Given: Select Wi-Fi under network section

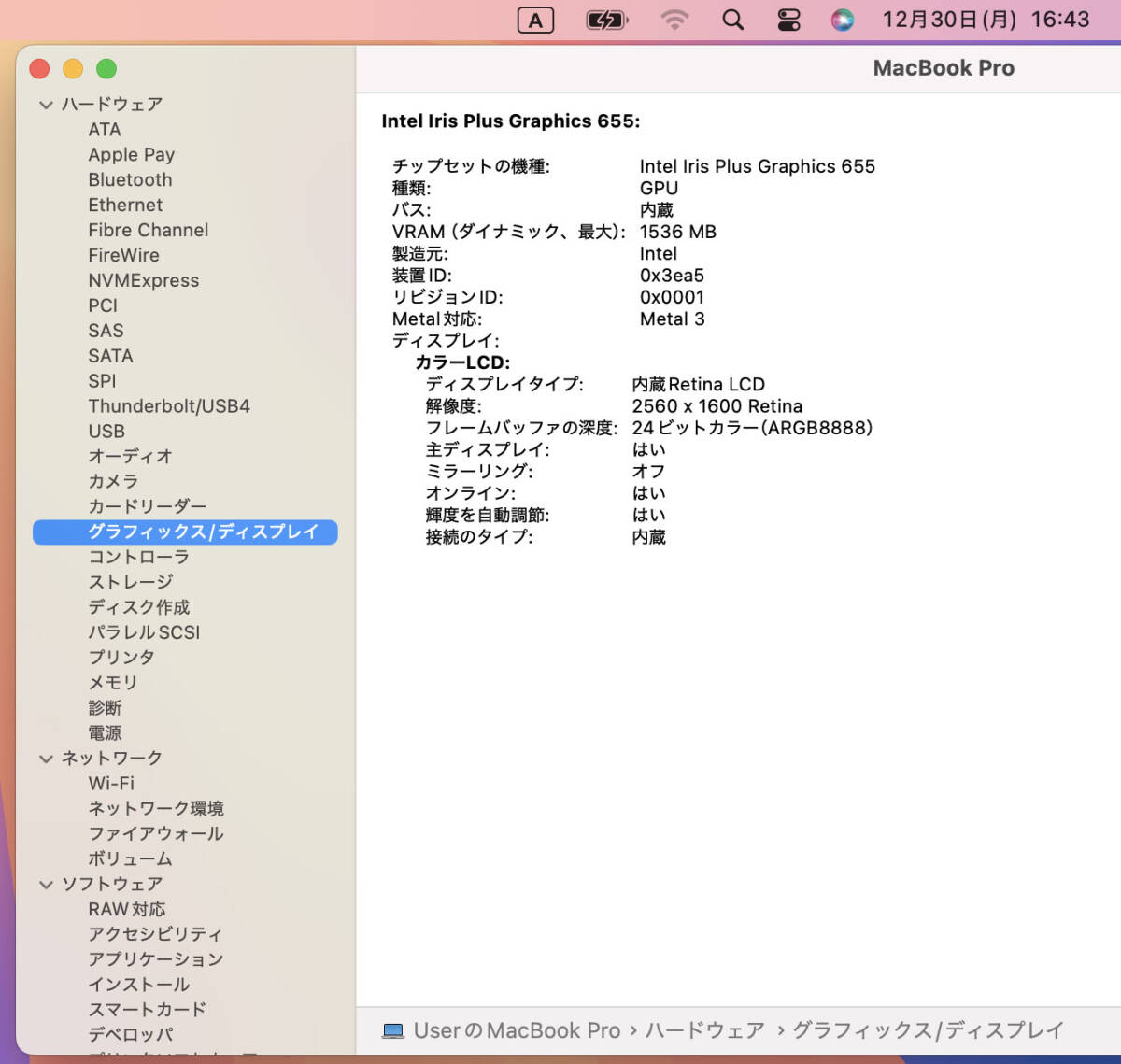Looking at the screenshot, I should click(111, 783).
